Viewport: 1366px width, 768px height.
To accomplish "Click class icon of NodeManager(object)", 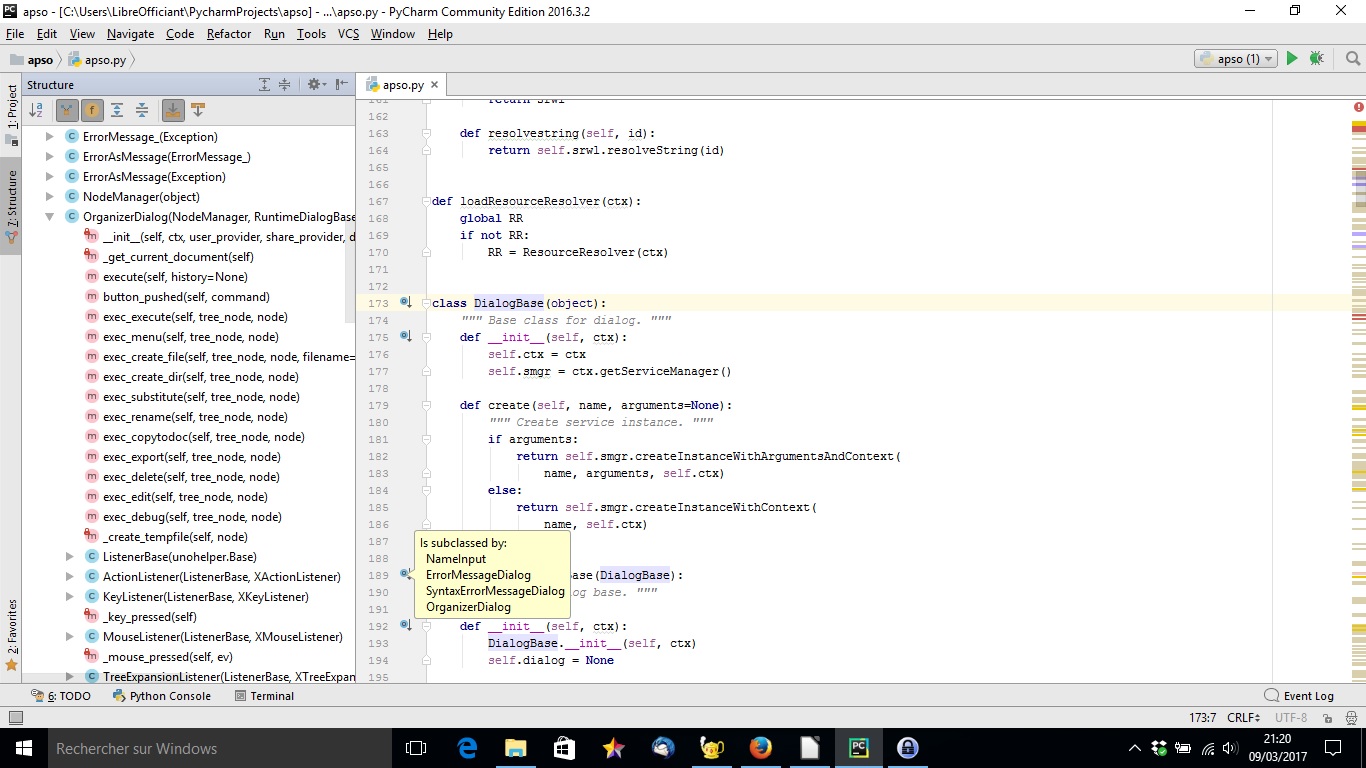I will [72, 197].
